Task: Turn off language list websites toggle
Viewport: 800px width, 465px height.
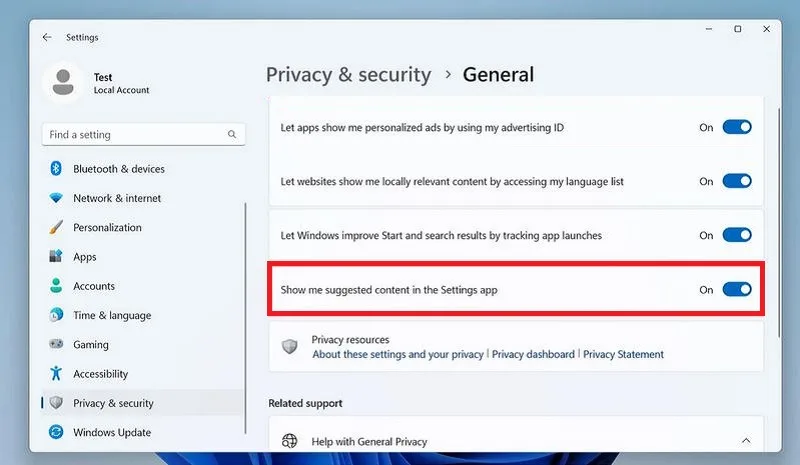Action: point(737,181)
